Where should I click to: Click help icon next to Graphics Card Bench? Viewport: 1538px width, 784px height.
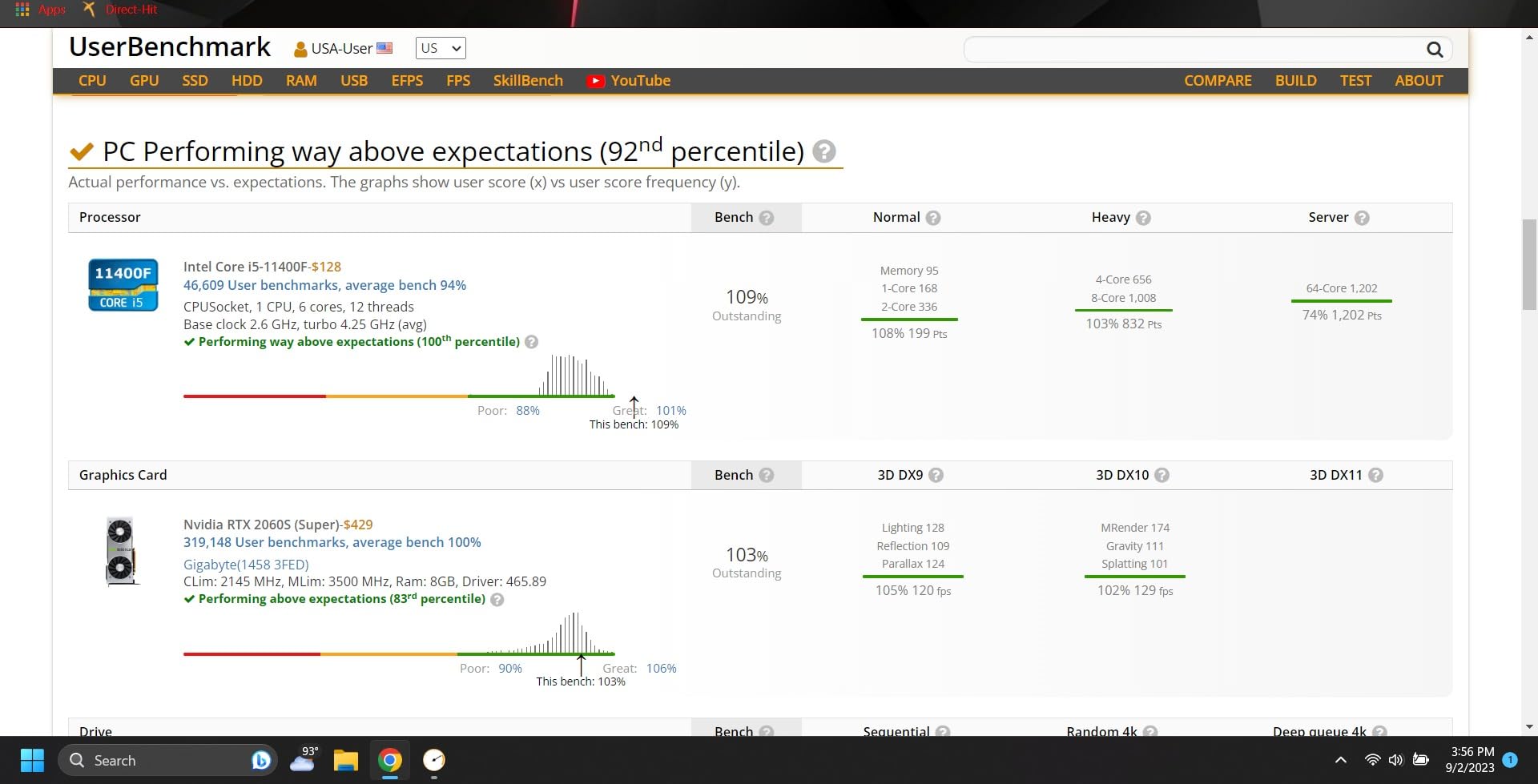tap(767, 475)
